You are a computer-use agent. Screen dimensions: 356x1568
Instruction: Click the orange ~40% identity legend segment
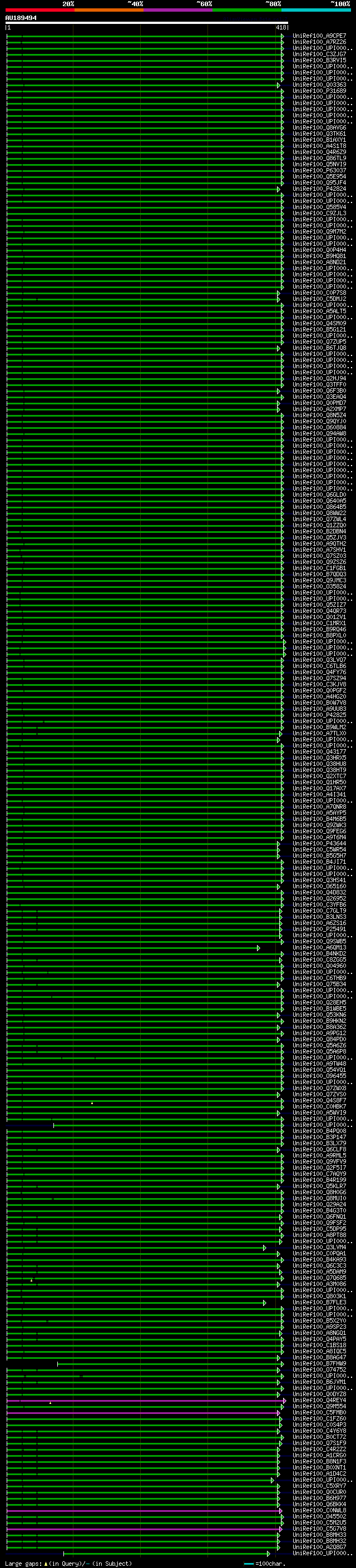pyautogui.click(x=109, y=10)
